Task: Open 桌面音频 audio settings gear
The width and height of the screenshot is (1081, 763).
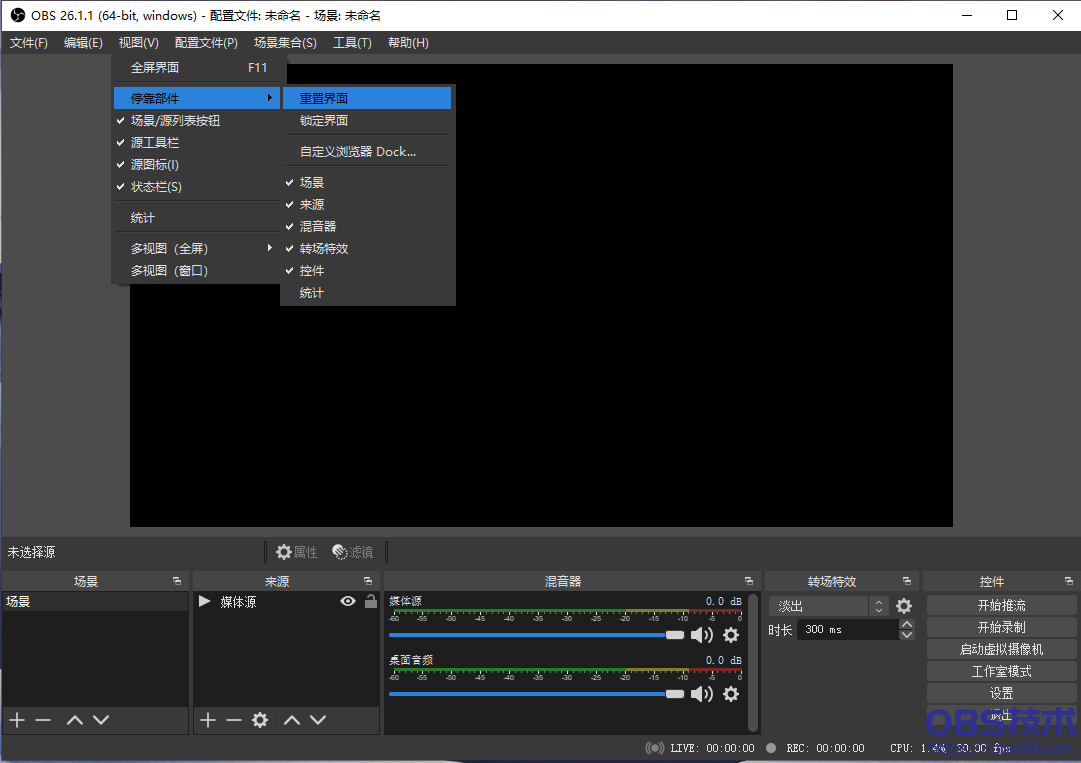Action: click(731, 693)
